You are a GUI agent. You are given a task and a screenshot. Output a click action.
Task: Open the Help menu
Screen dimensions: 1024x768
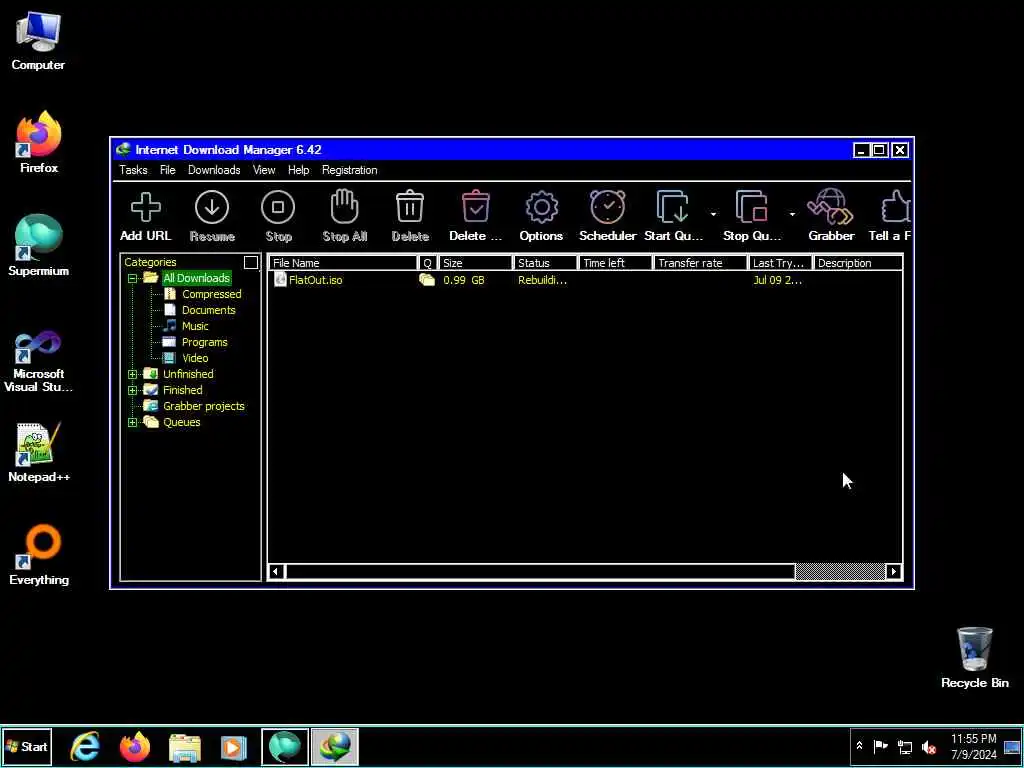click(x=298, y=170)
